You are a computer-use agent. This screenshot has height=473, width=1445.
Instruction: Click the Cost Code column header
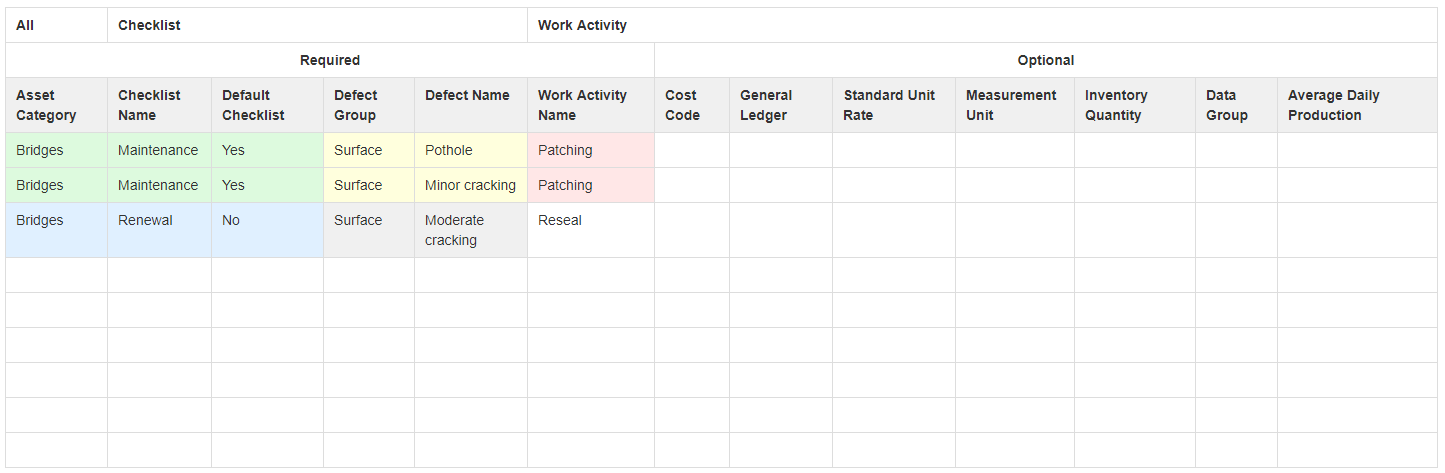point(692,105)
